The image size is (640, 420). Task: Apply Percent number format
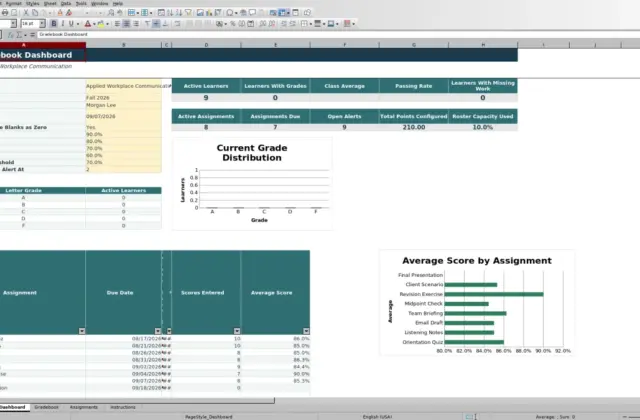233,24
